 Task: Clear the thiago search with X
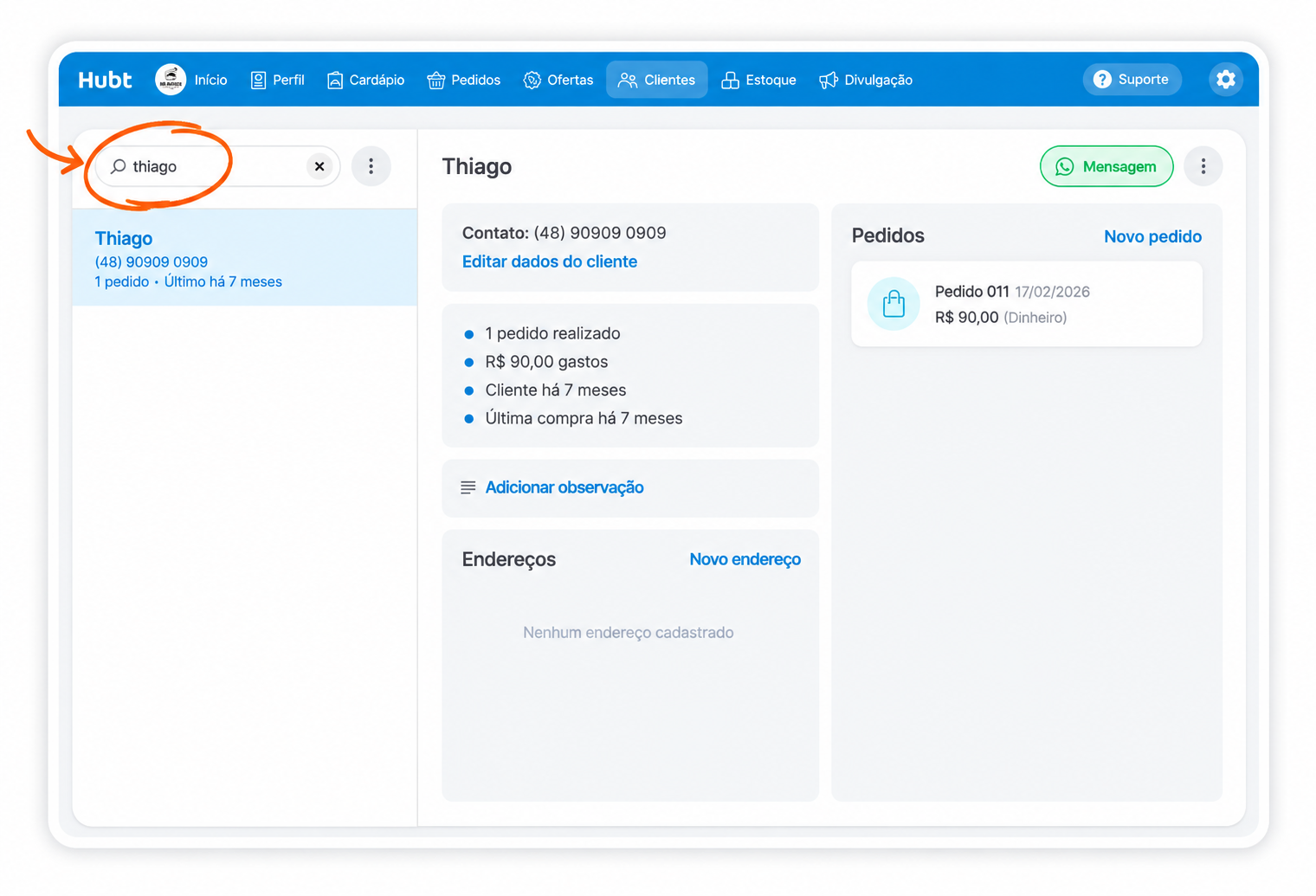point(319,166)
